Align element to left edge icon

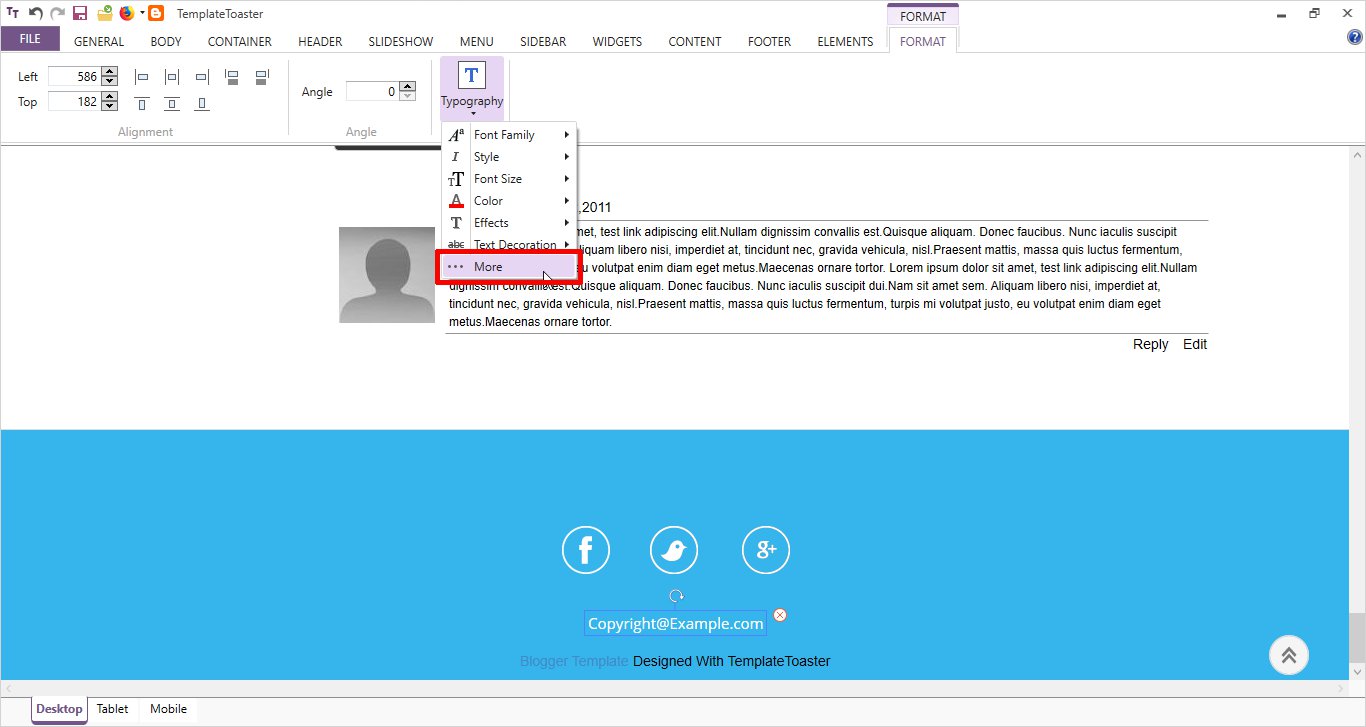[142, 77]
